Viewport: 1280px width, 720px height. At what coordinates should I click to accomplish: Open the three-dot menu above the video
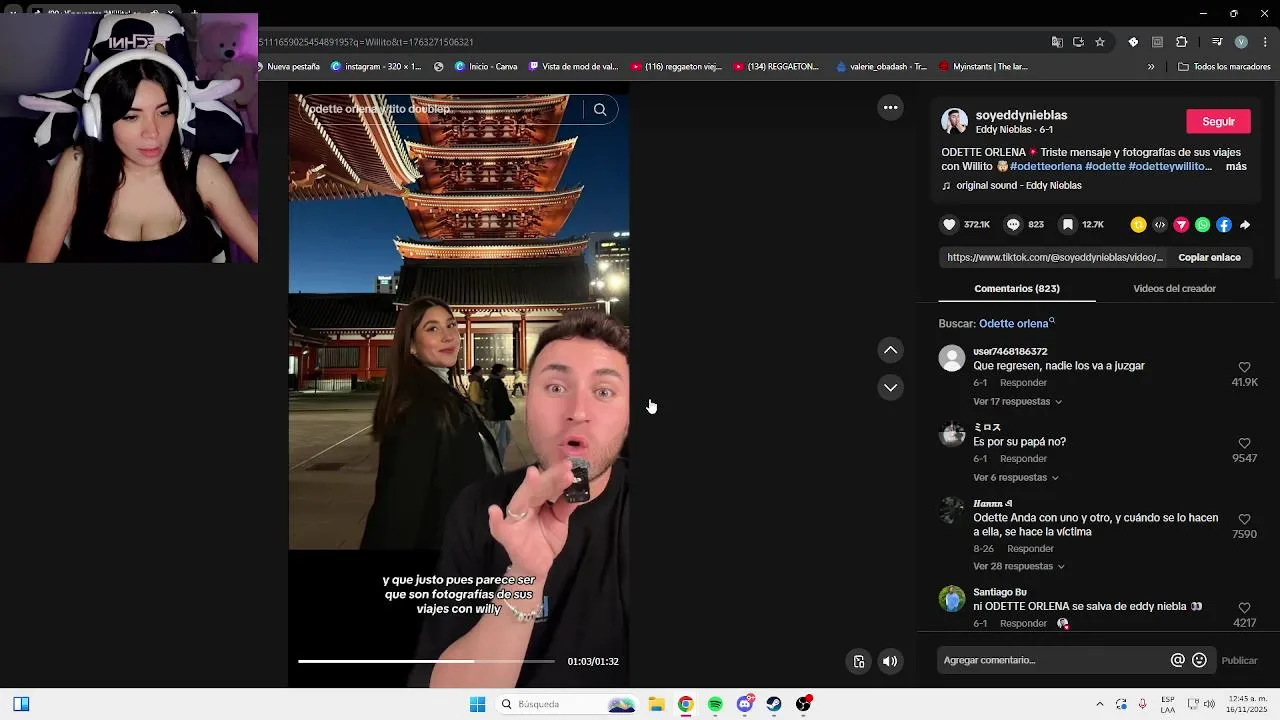(x=890, y=108)
